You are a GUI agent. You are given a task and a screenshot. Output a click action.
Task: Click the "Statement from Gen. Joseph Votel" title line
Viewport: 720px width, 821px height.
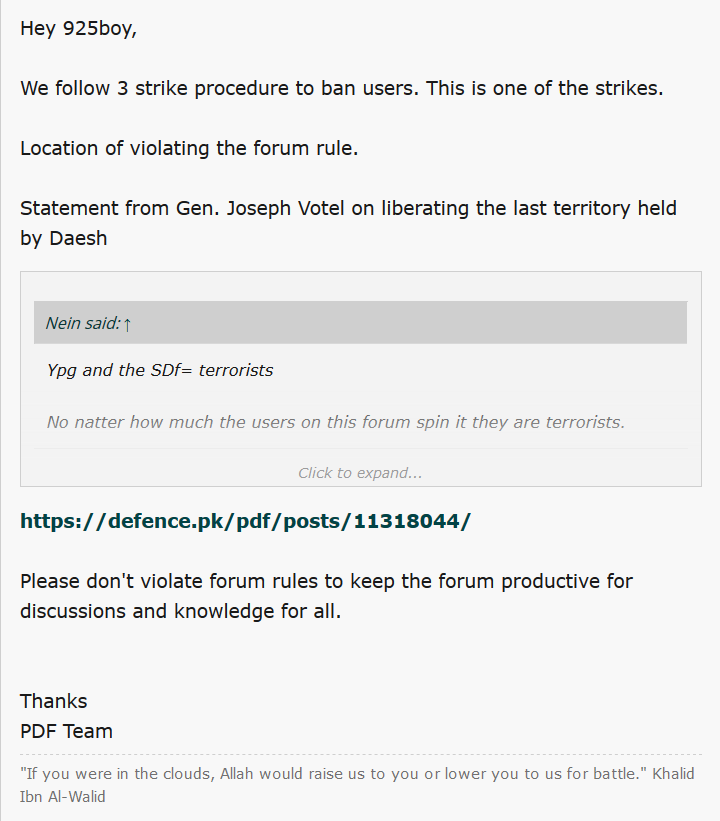click(x=348, y=208)
